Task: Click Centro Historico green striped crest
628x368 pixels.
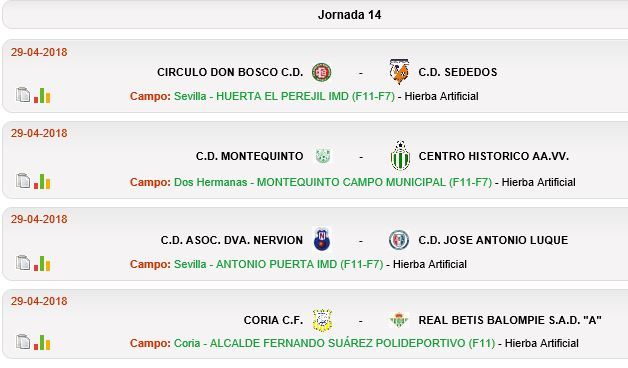Action: (x=400, y=156)
